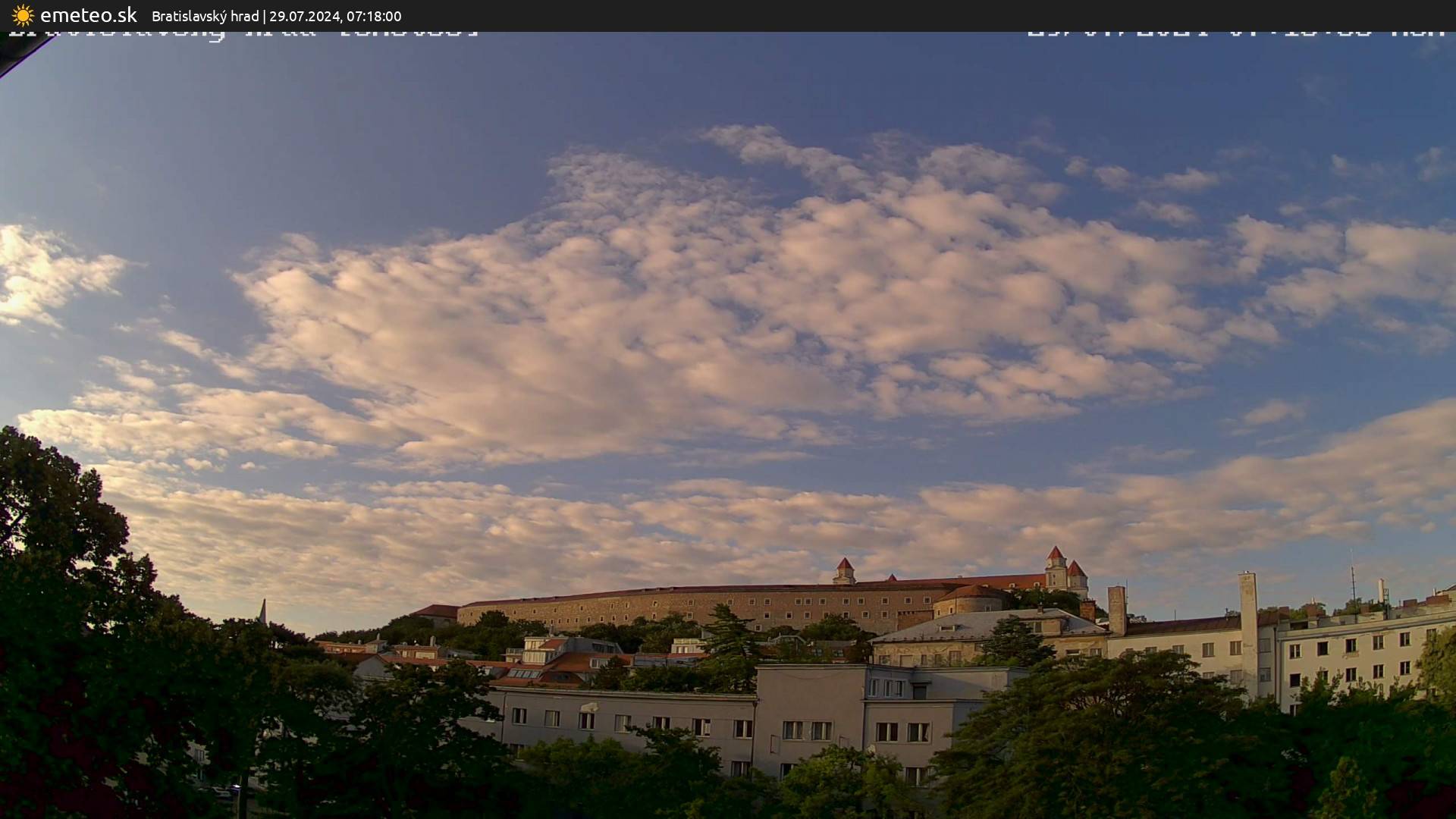Click the date 29.07.2024 in header
Screen dimensions: 1456x819
[x=304, y=16]
